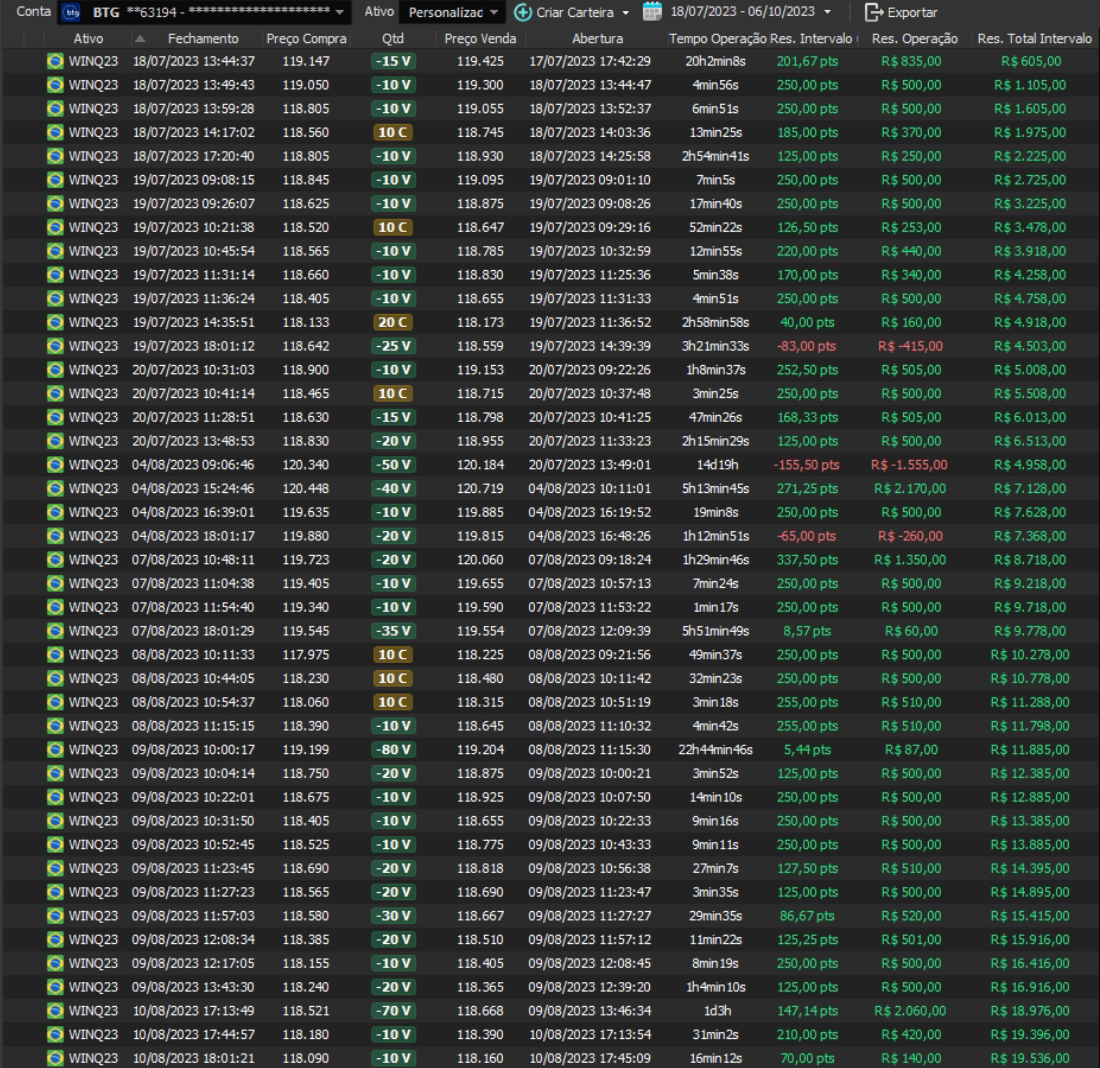The image size is (1100, 1068).
Task: Click the Exportar button label
Action: pos(912,13)
